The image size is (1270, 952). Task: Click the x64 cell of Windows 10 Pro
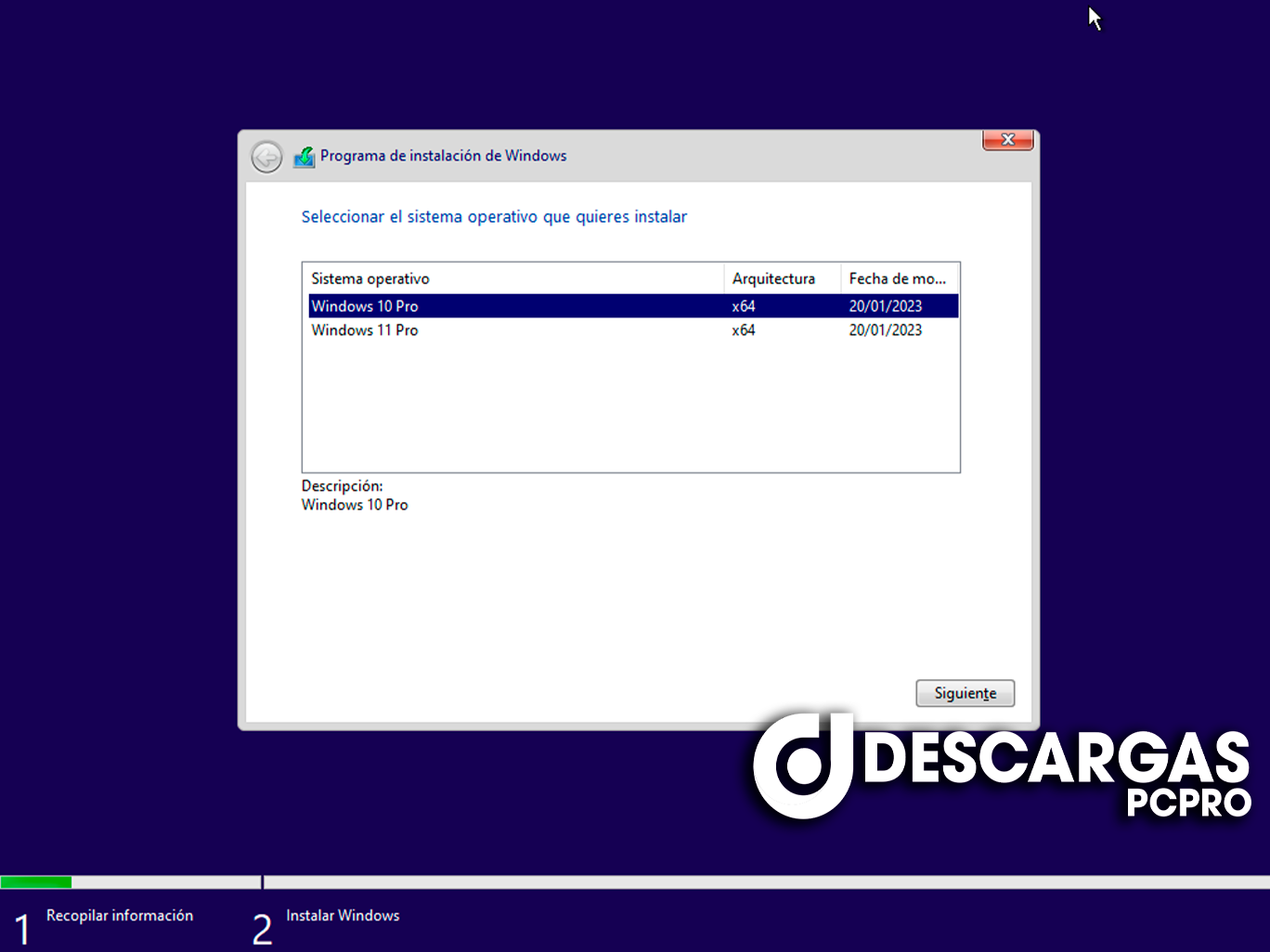(x=744, y=306)
